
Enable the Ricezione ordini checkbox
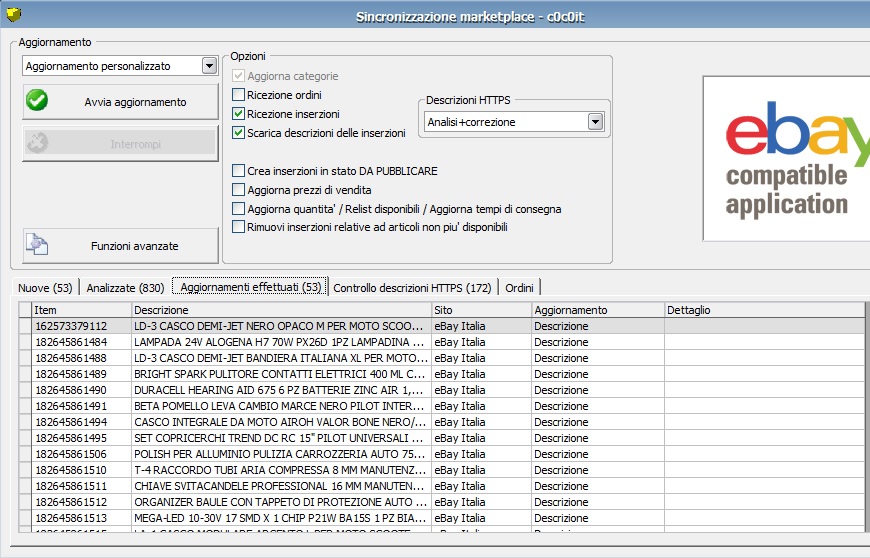tap(239, 95)
